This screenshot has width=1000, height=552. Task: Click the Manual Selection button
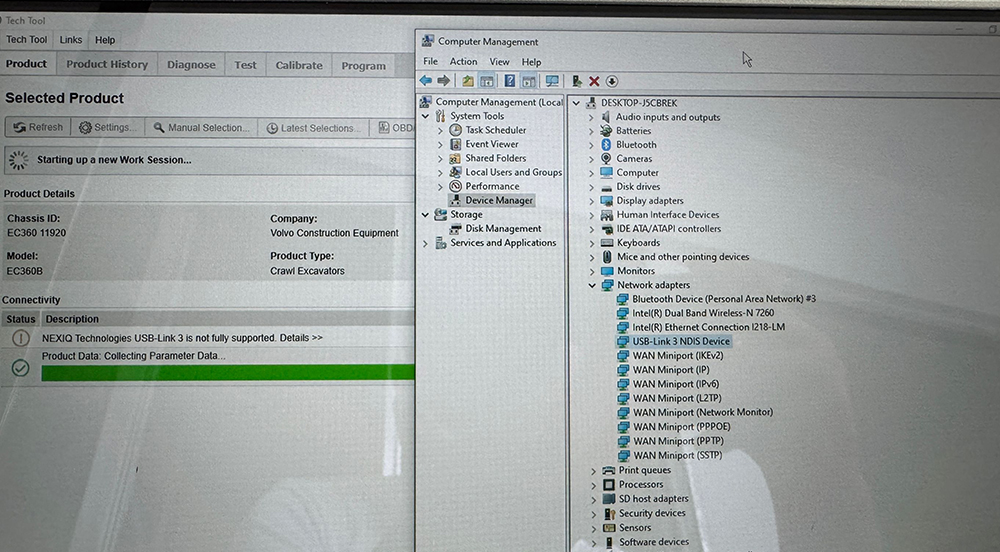(202, 127)
